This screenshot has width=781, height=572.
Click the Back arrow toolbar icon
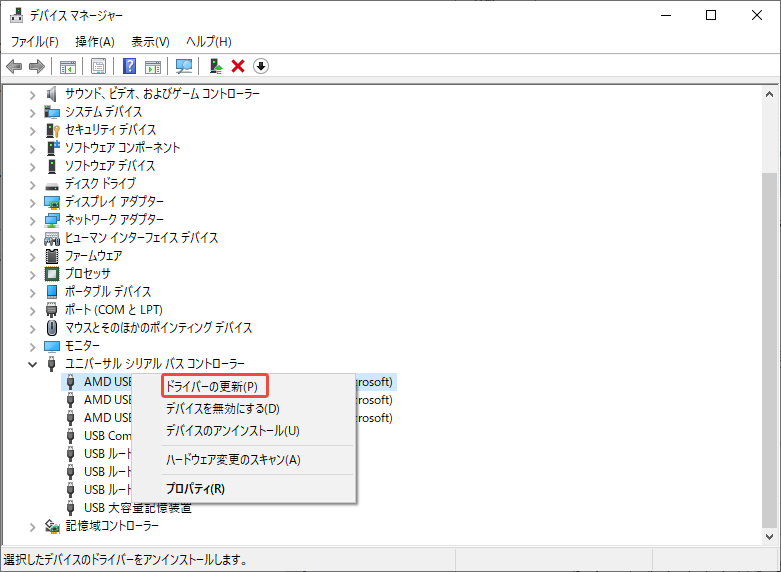click(x=14, y=66)
